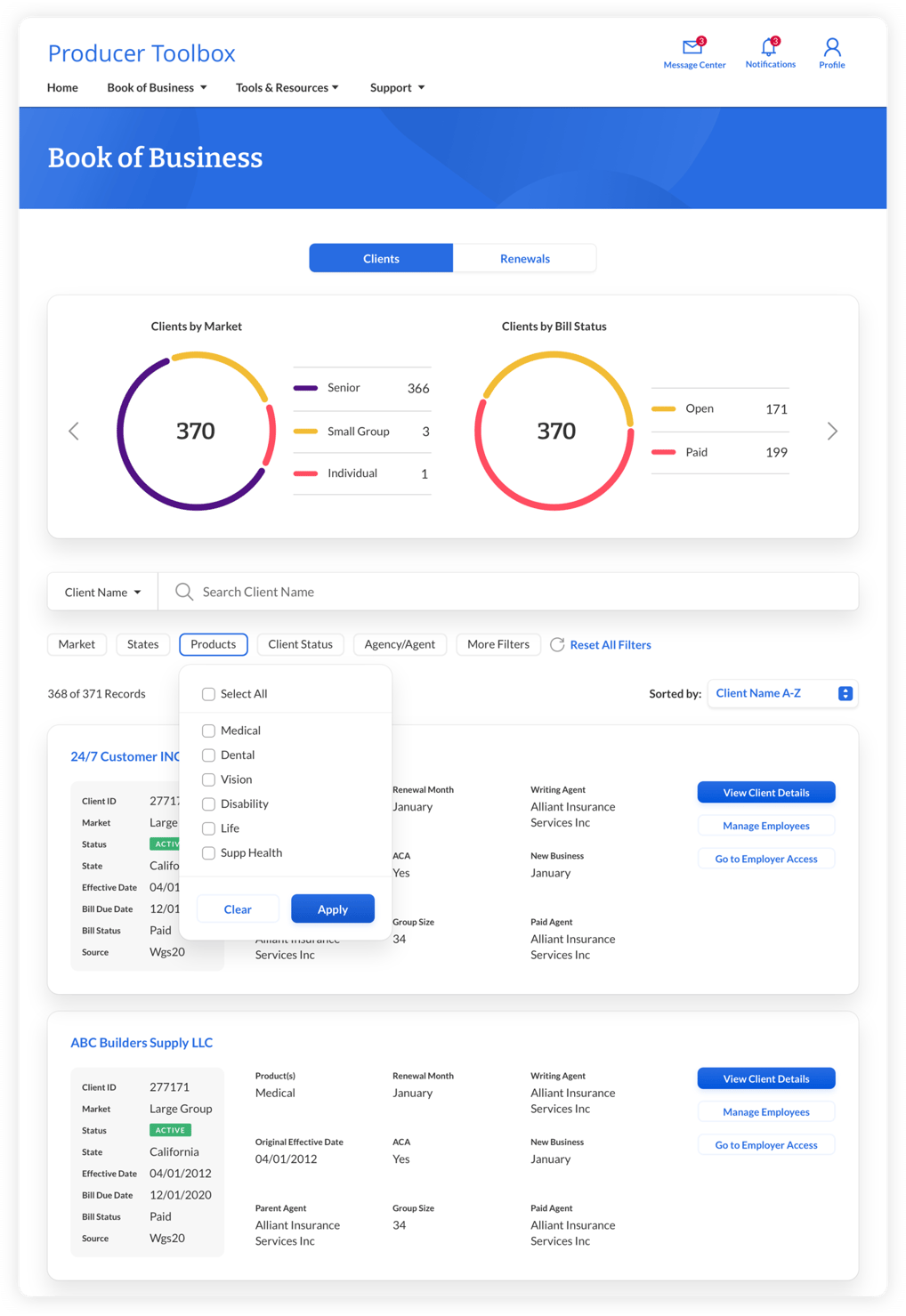The height and width of the screenshot is (1316, 906).
Task: Open the Message Center envelope icon
Action: click(x=693, y=46)
